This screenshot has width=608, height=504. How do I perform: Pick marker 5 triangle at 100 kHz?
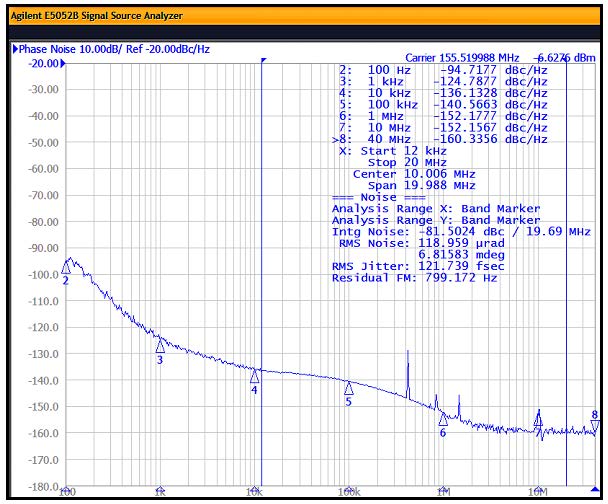pos(349,388)
